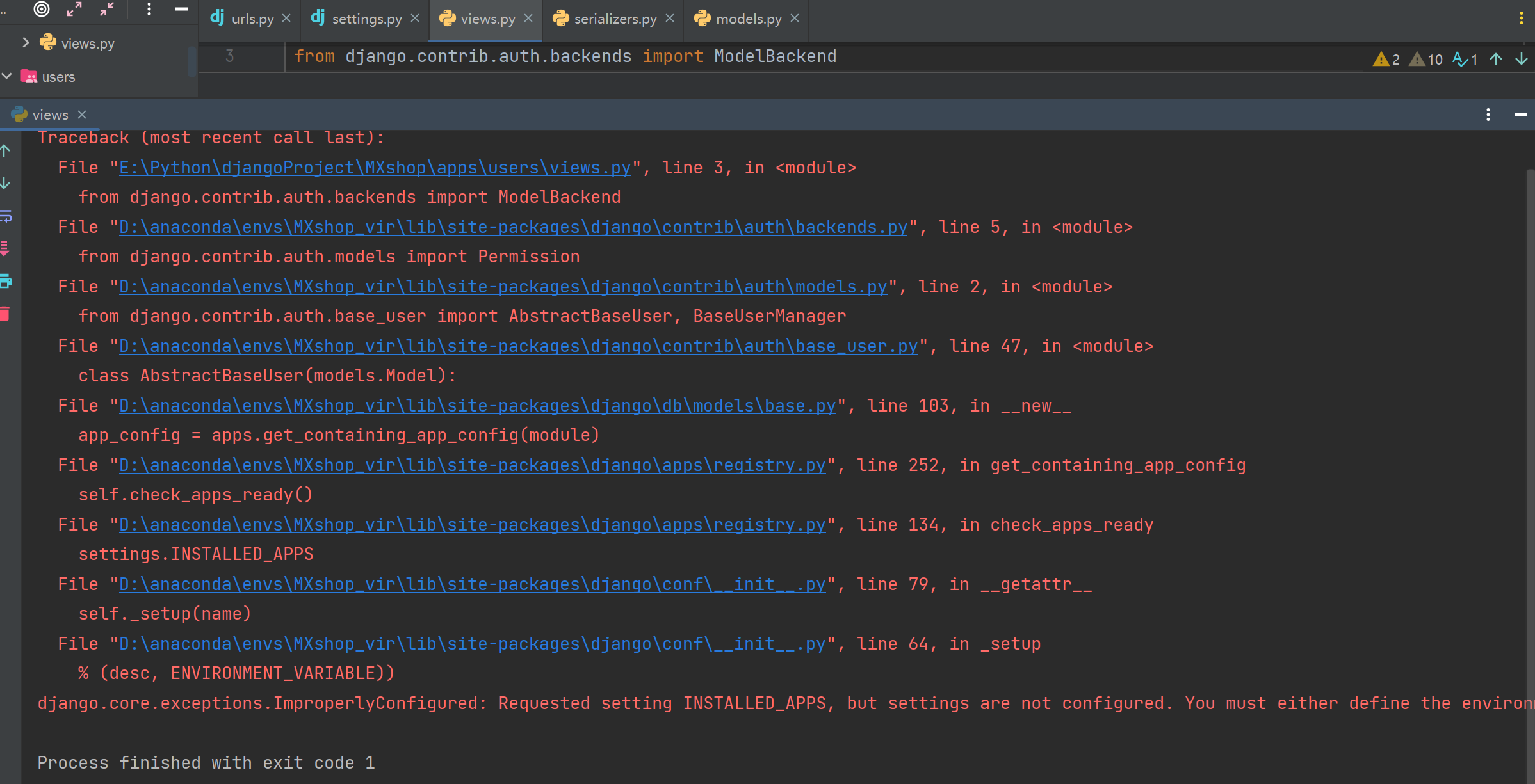Collapse the users folder

point(8,76)
